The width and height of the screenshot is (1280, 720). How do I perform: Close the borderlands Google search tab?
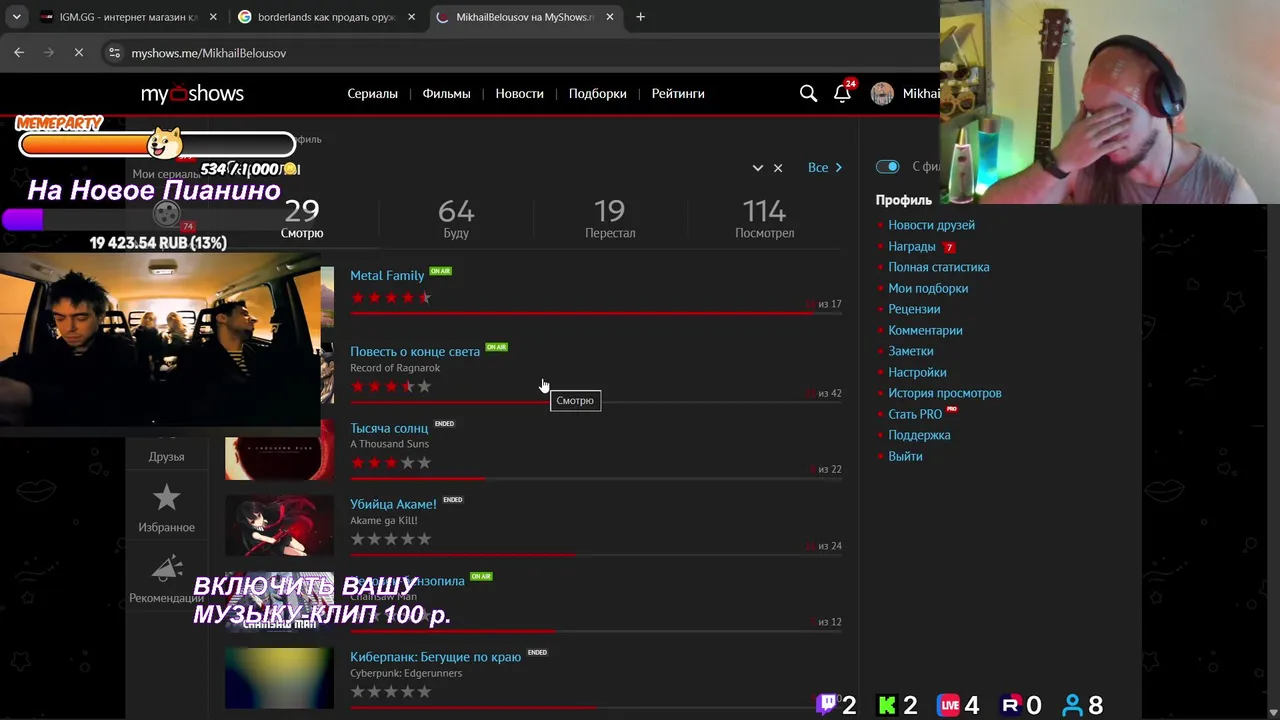click(x=411, y=17)
